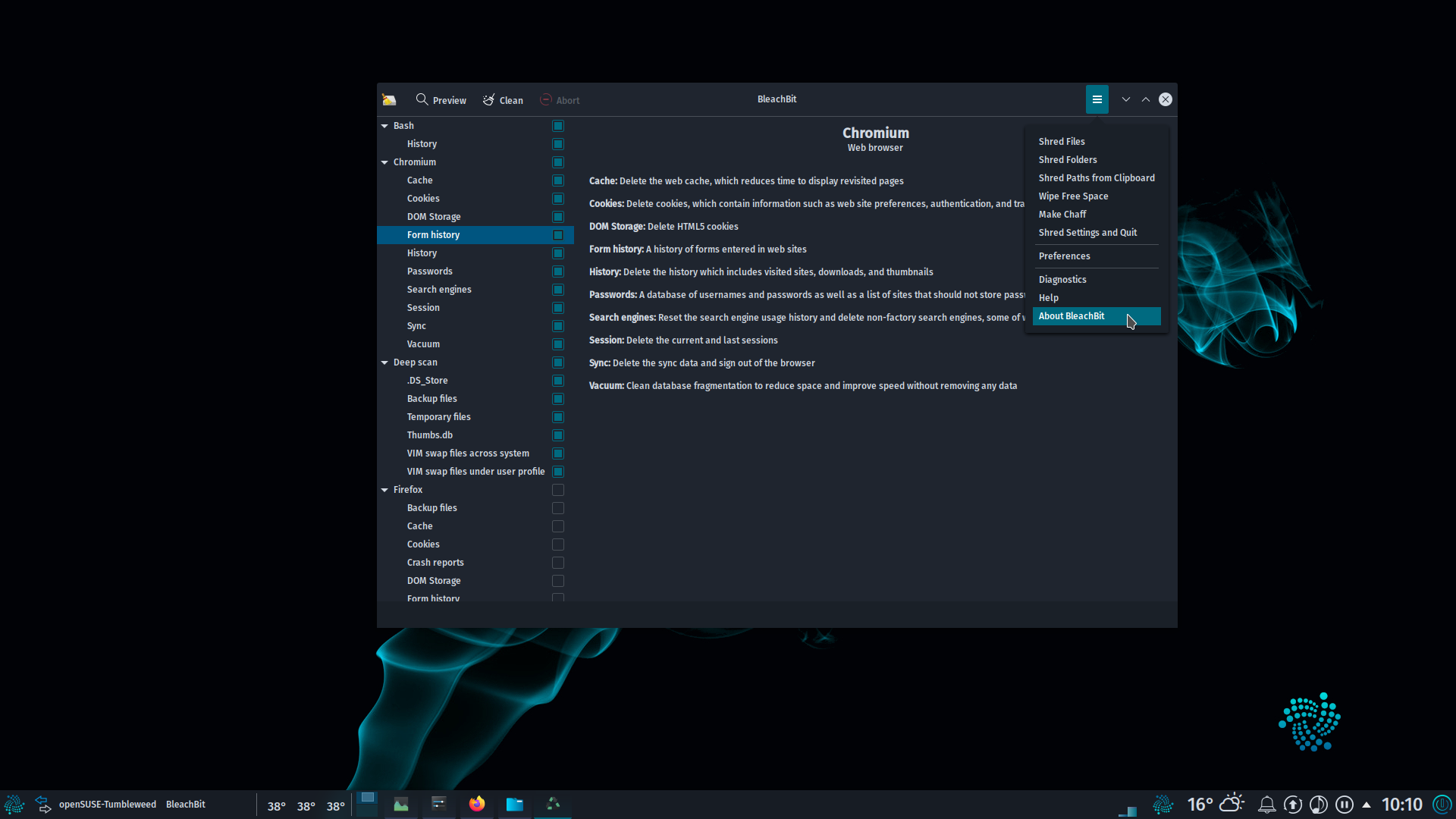This screenshot has height=819, width=1456.
Task: Select the Search engines tree row
Action: coord(475,290)
